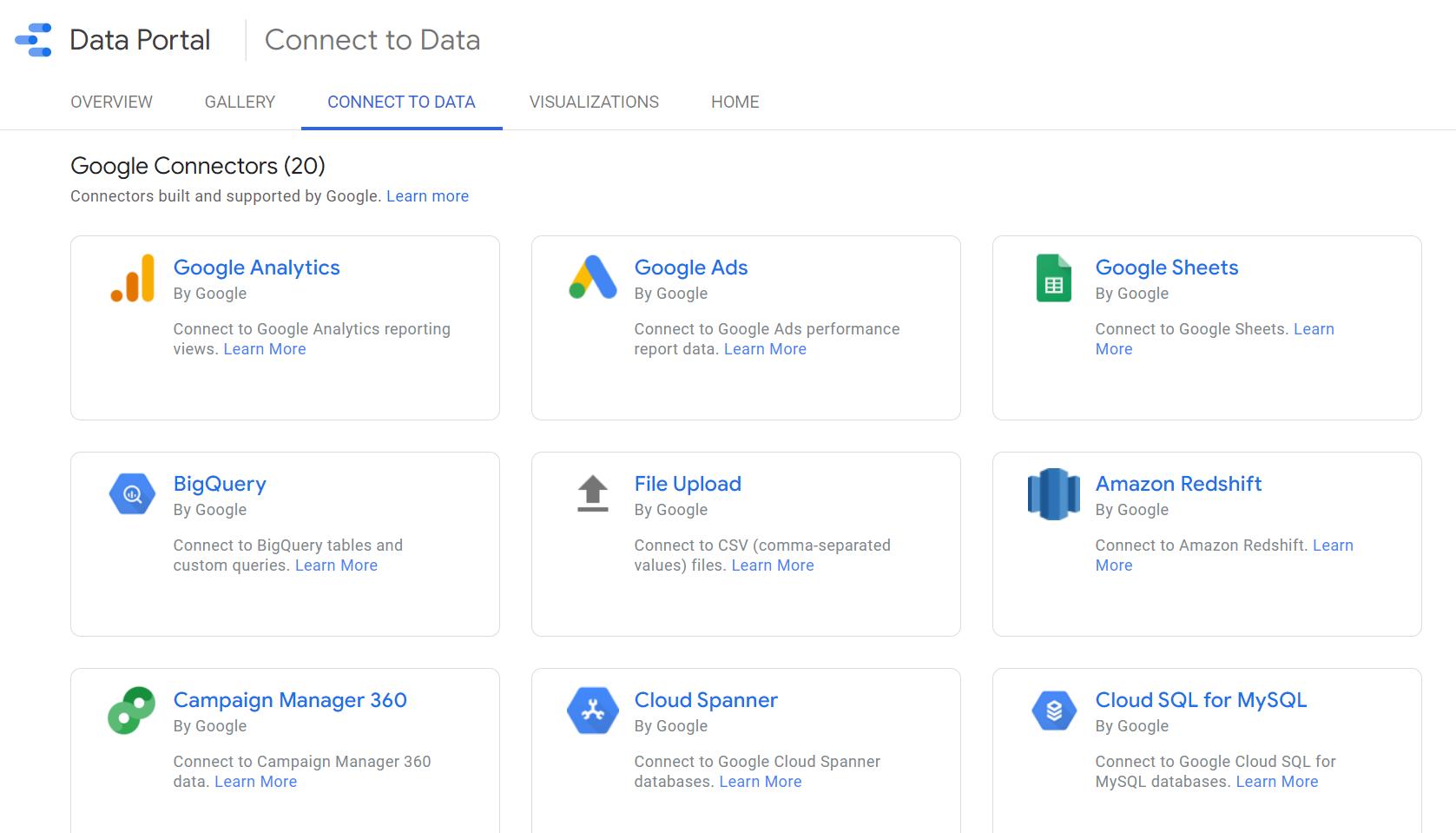Open the Google Ads connector title
The image size is (1456, 833).
click(691, 268)
